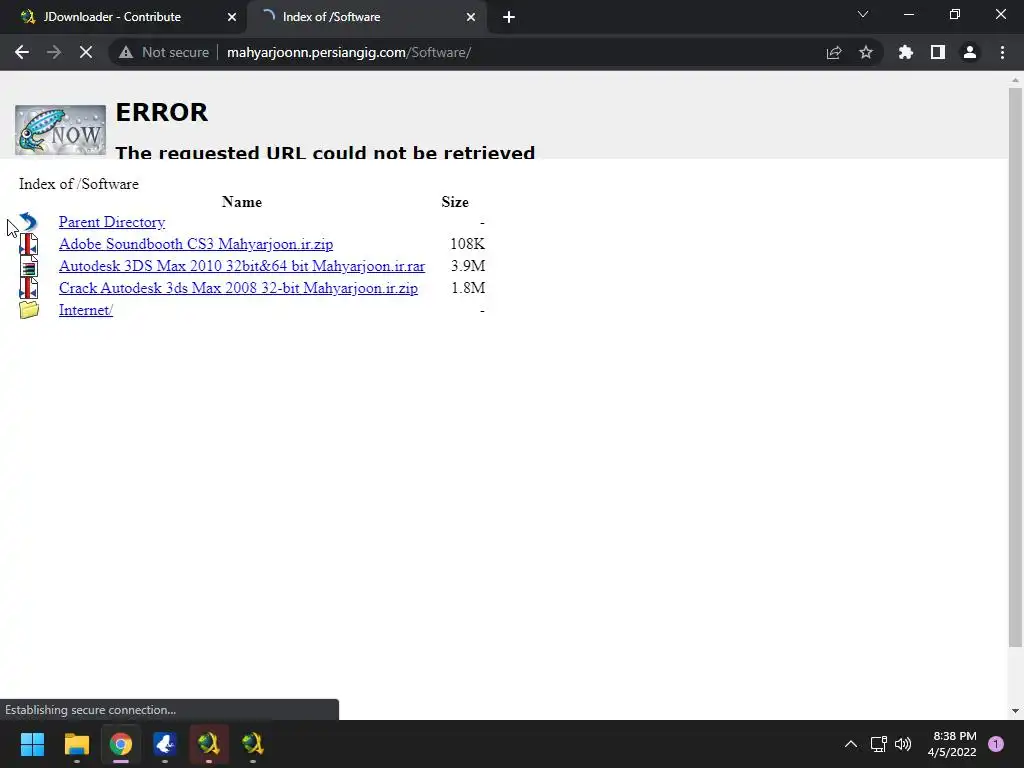The width and height of the screenshot is (1024, 768).
Task: Show hidden system tray icons
Action: pos(851,744)
